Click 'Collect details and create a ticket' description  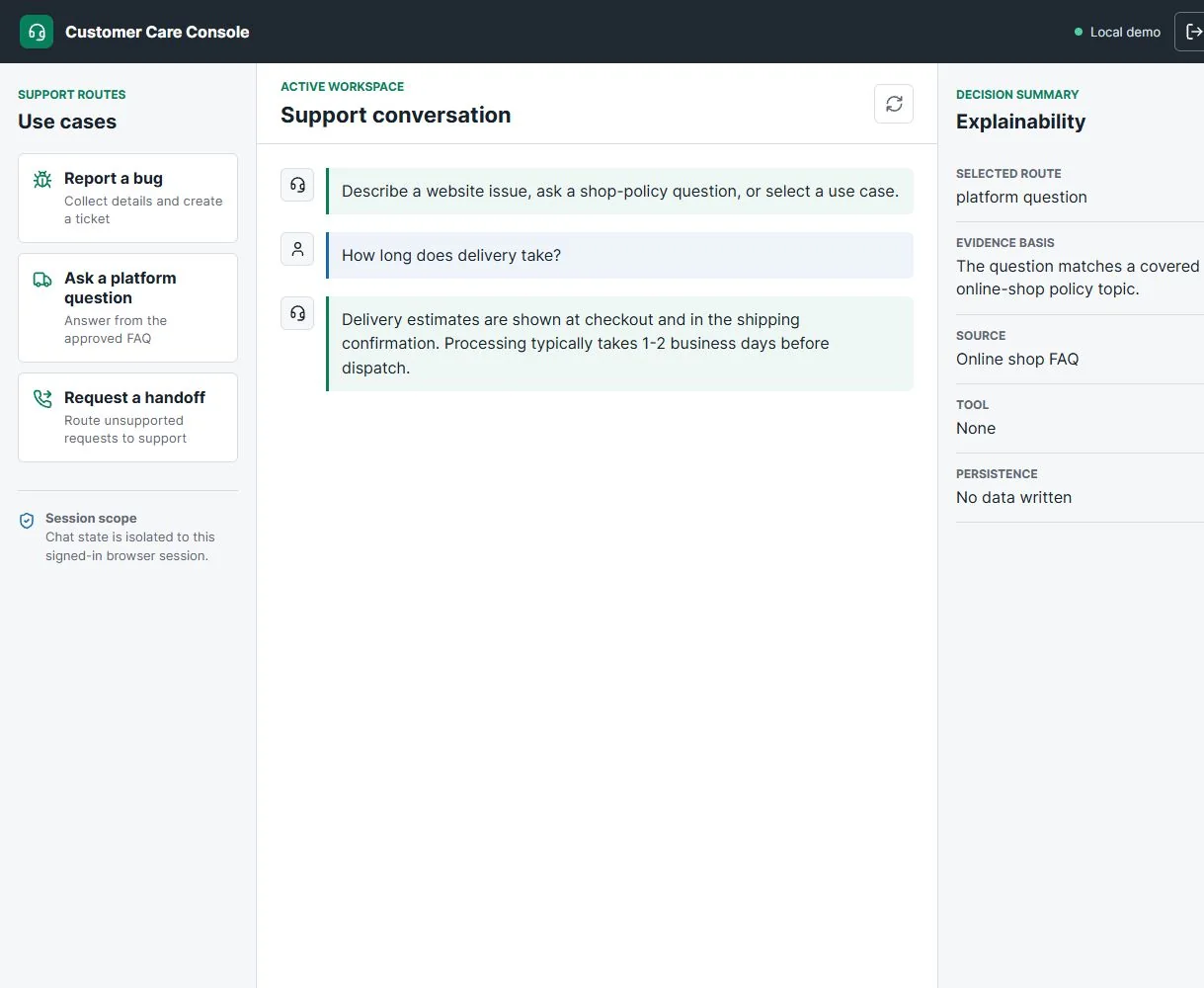[x=143, y=209]
